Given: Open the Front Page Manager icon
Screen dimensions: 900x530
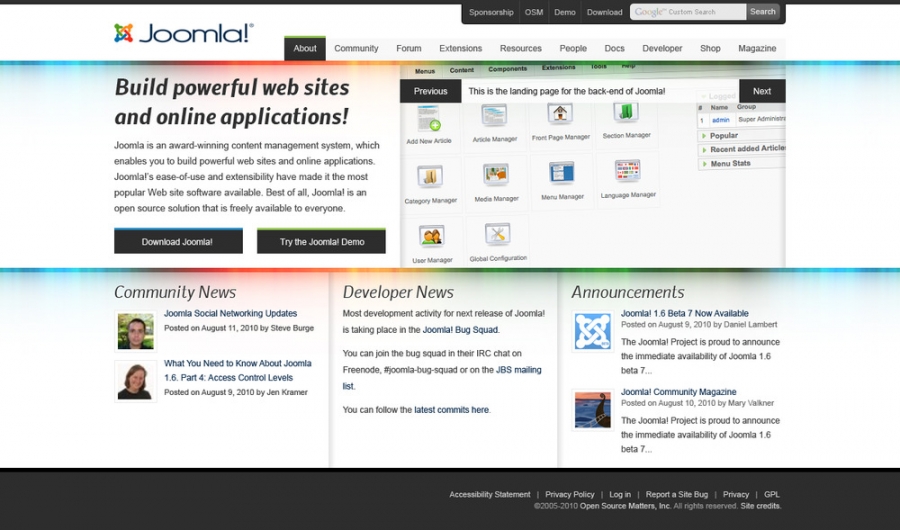Looking at the screenshot, I should (560, 114).
